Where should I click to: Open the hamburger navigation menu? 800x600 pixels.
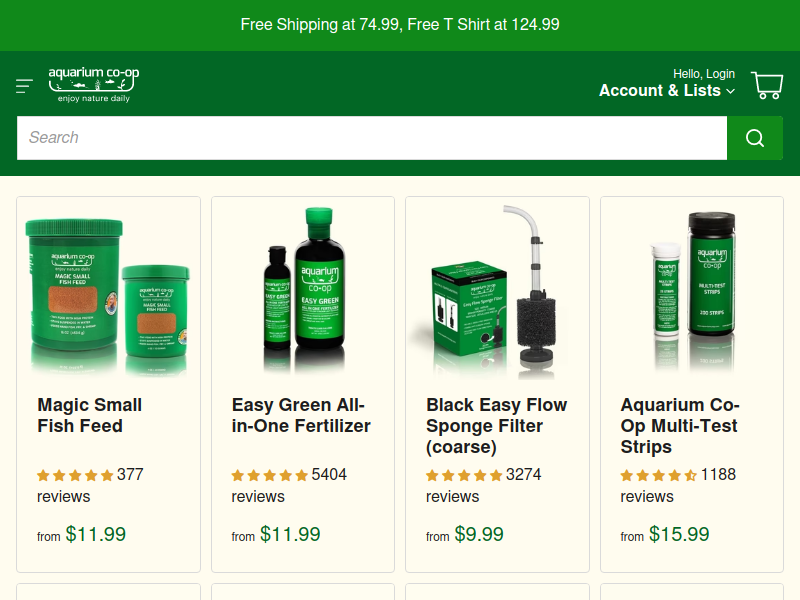24,86
